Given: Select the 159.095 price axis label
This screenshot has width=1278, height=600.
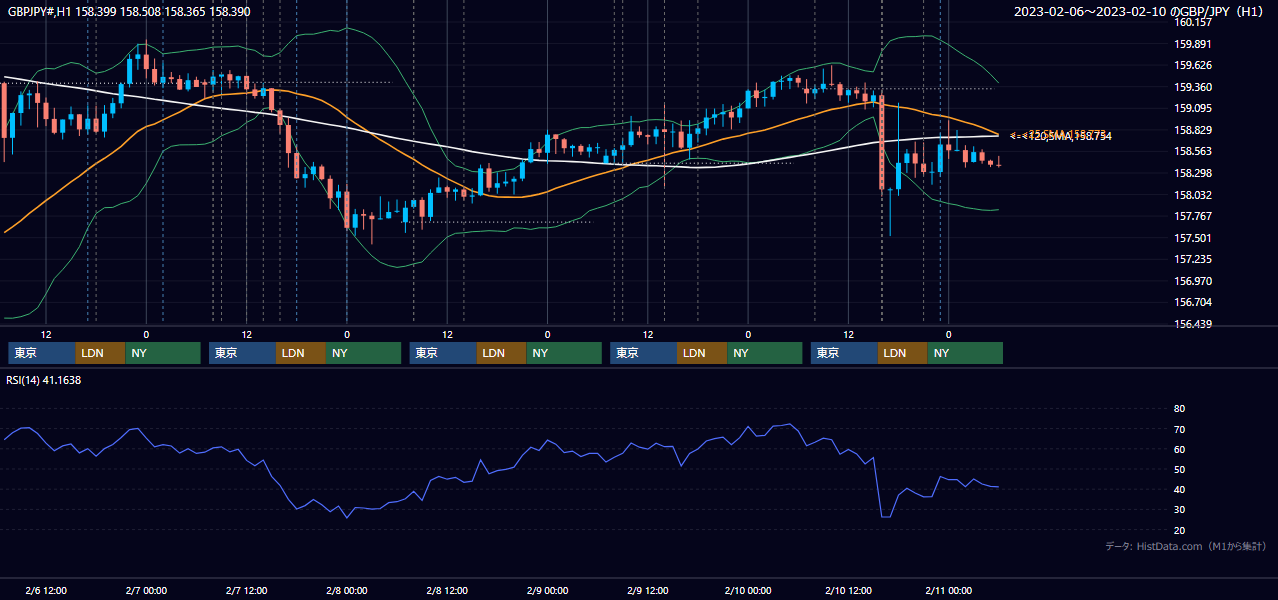Looking at the screenshot, I should pos(1192,108).
